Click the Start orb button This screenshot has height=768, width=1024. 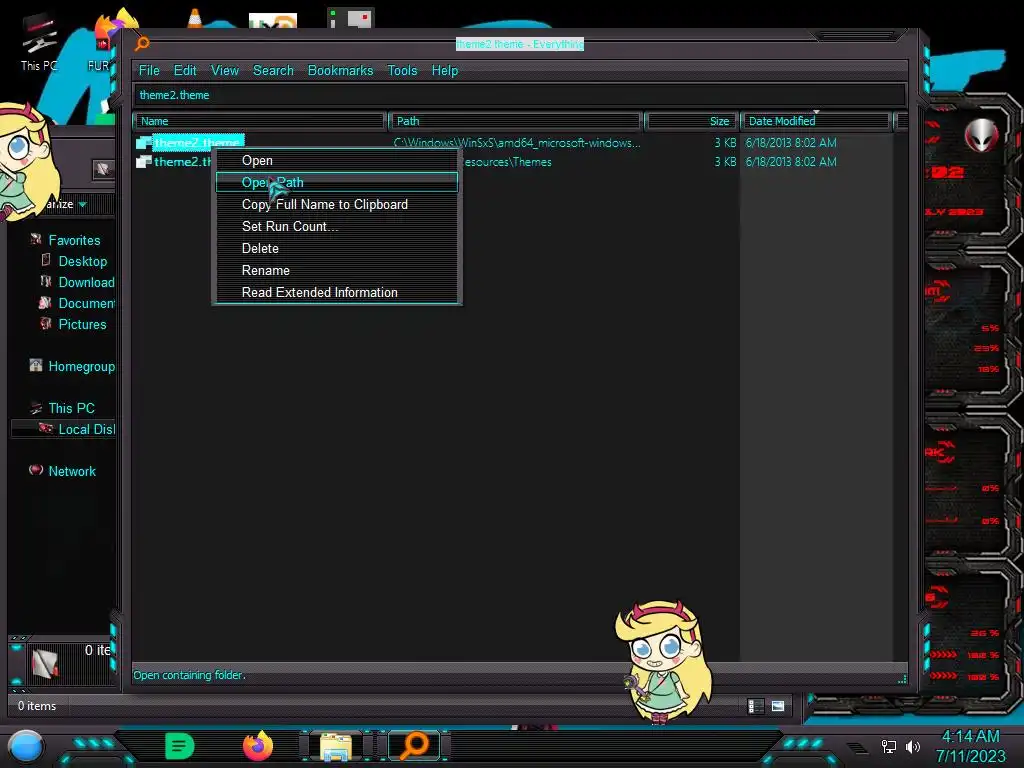(x=26, y=746)
